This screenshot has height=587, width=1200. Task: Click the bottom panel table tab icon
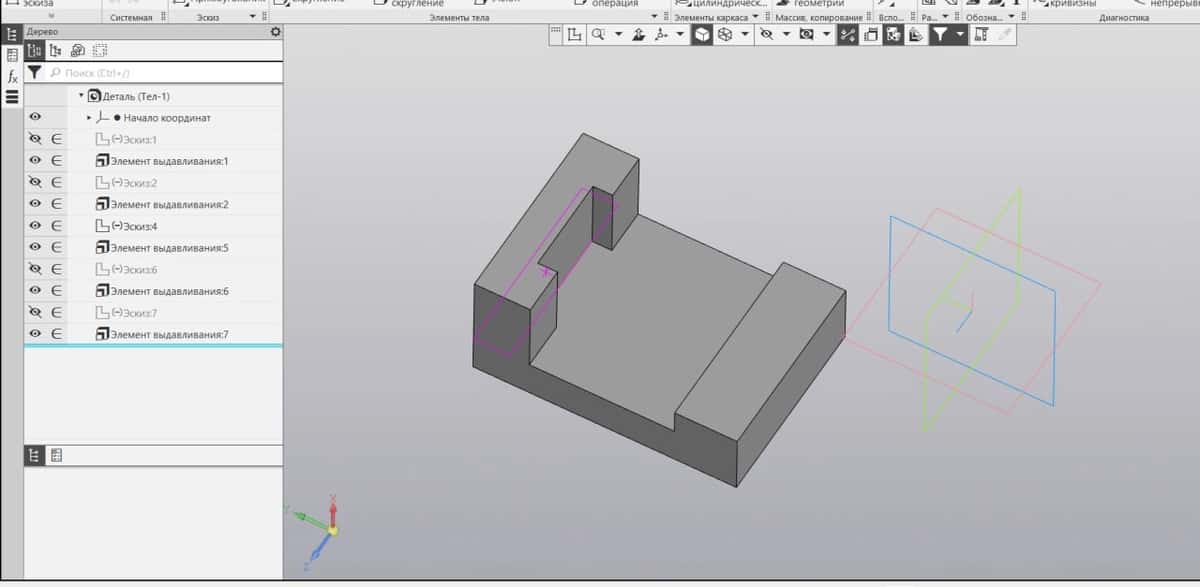tap(56, 455)
